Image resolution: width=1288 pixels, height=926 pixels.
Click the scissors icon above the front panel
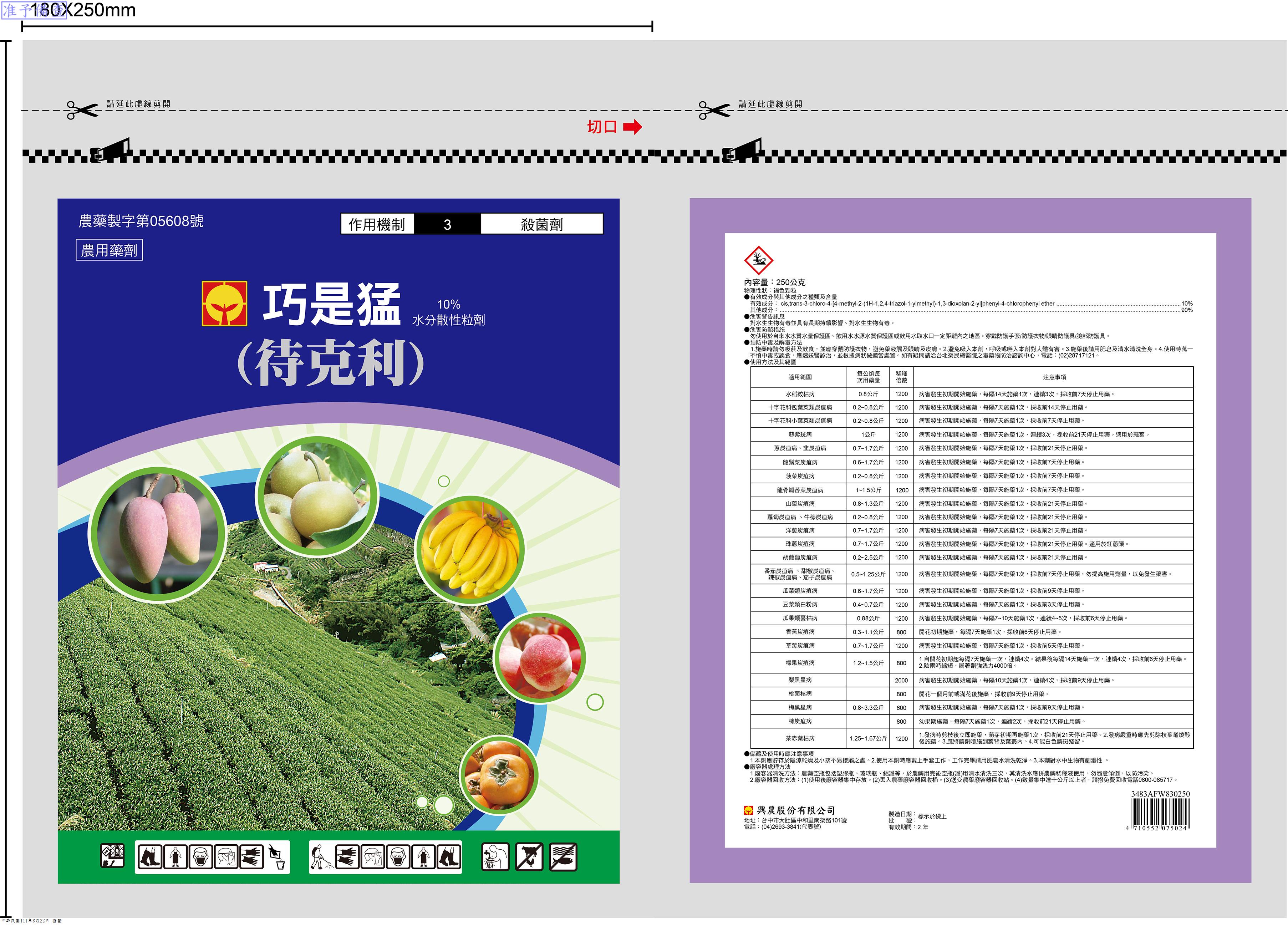click(x=82, y=110)
